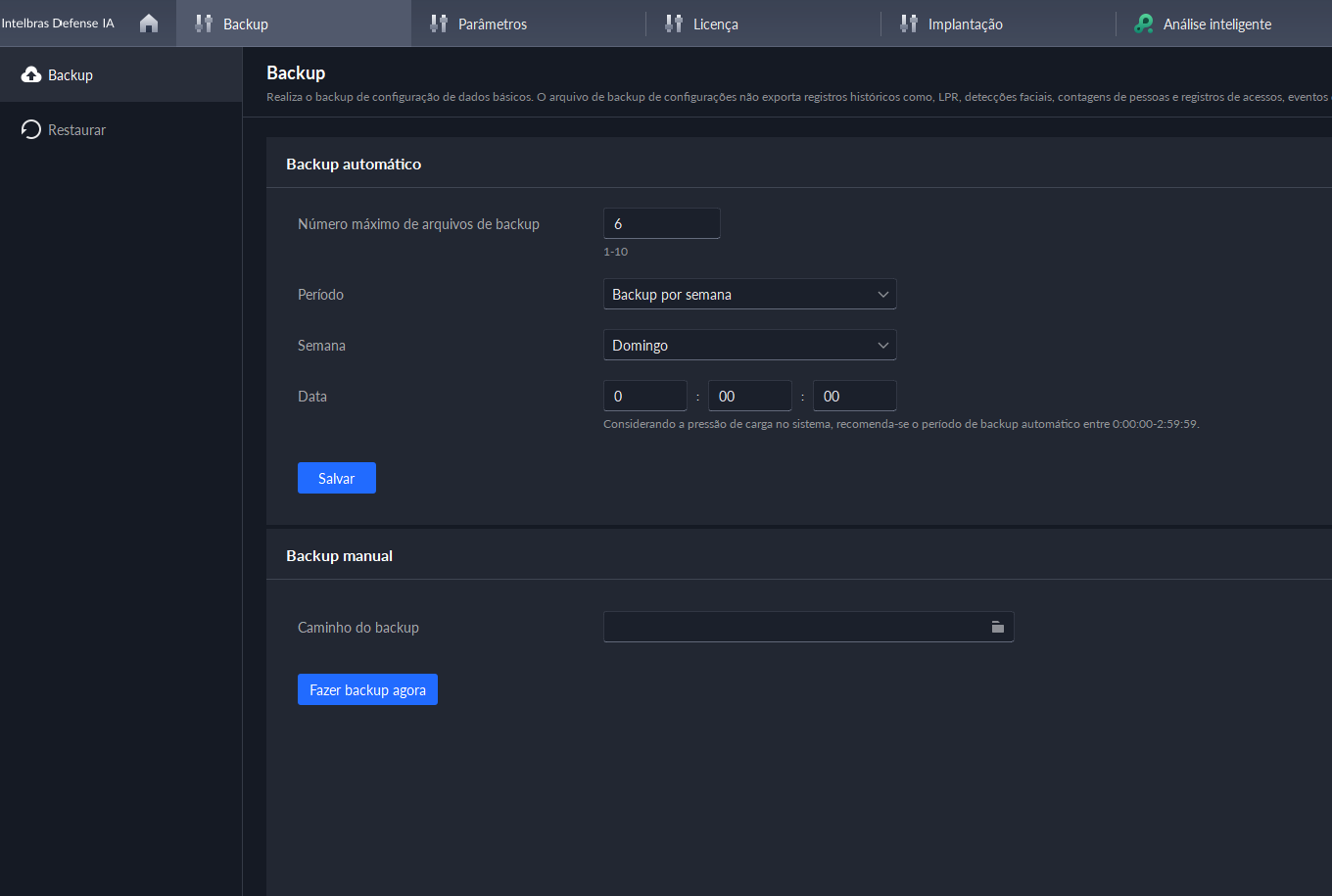Screen dimensions: 1332x896
Task: Expand the Semana dropdown showing Domingo
Action: pyautogui.click(x=749, y=346)
